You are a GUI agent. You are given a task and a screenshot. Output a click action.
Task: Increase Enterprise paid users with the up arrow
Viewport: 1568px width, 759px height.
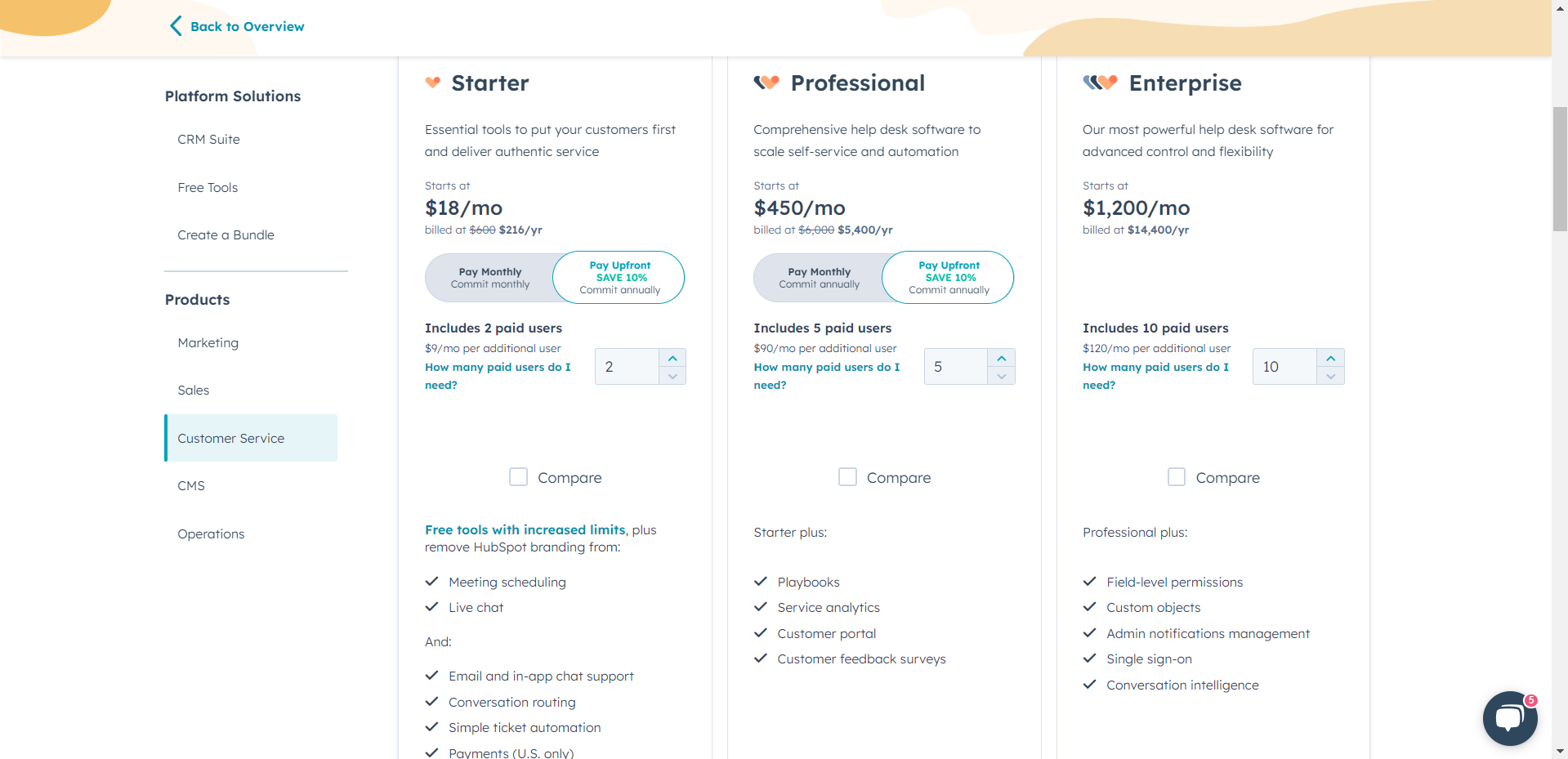point(1330,357)
